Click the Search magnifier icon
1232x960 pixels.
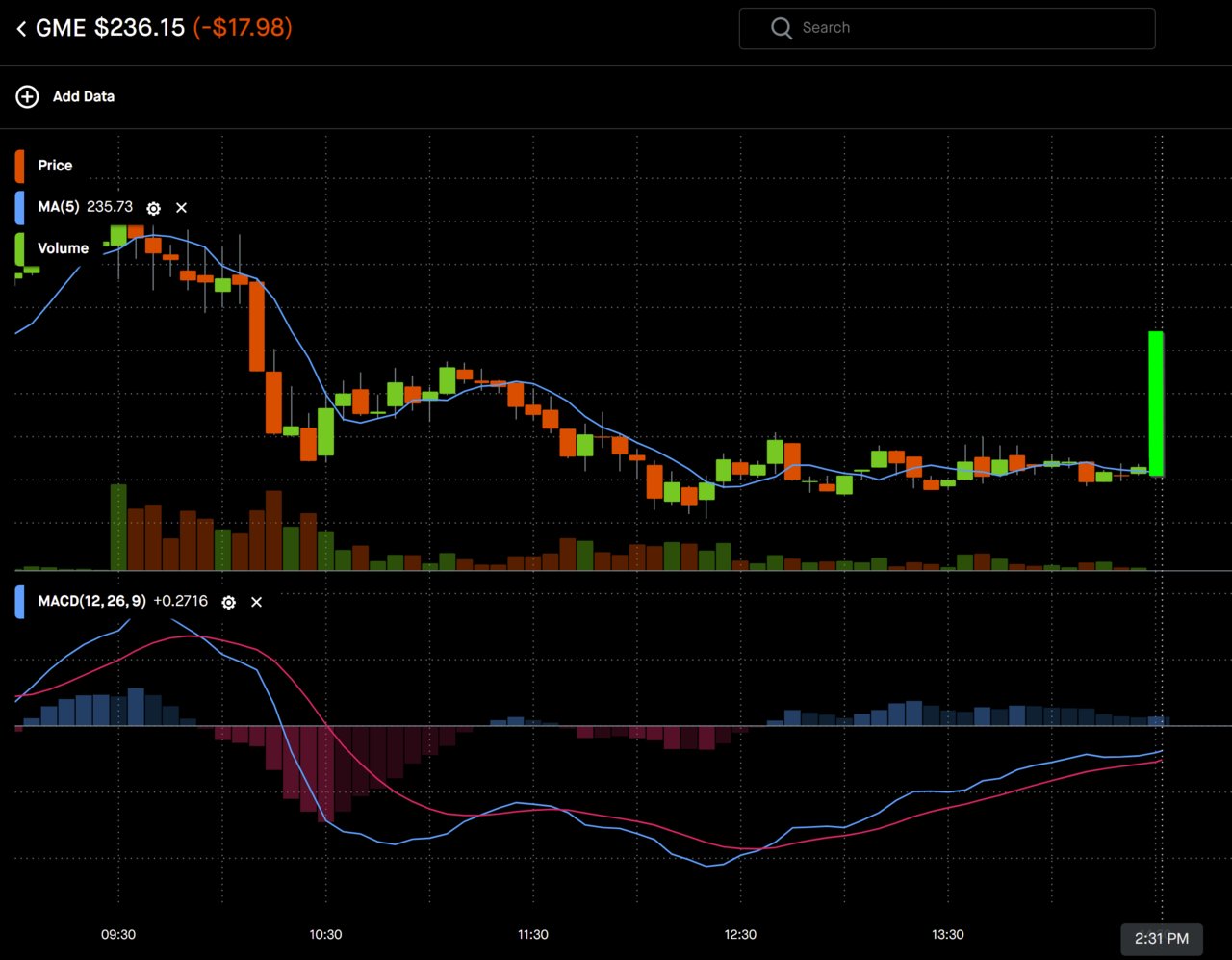pyautogui.click(x=782, y=28)
